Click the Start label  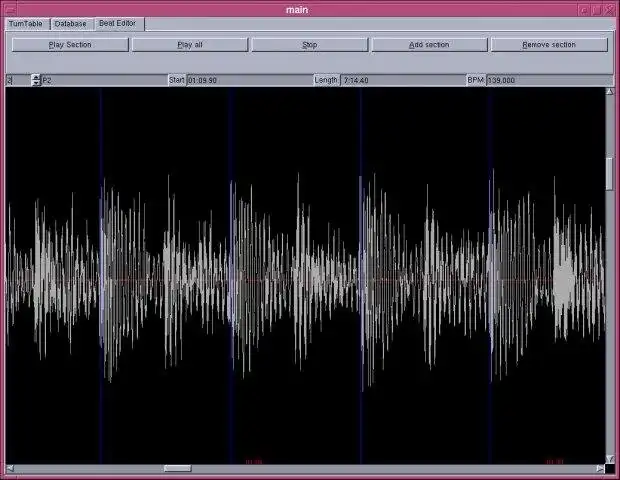(177, 80)
